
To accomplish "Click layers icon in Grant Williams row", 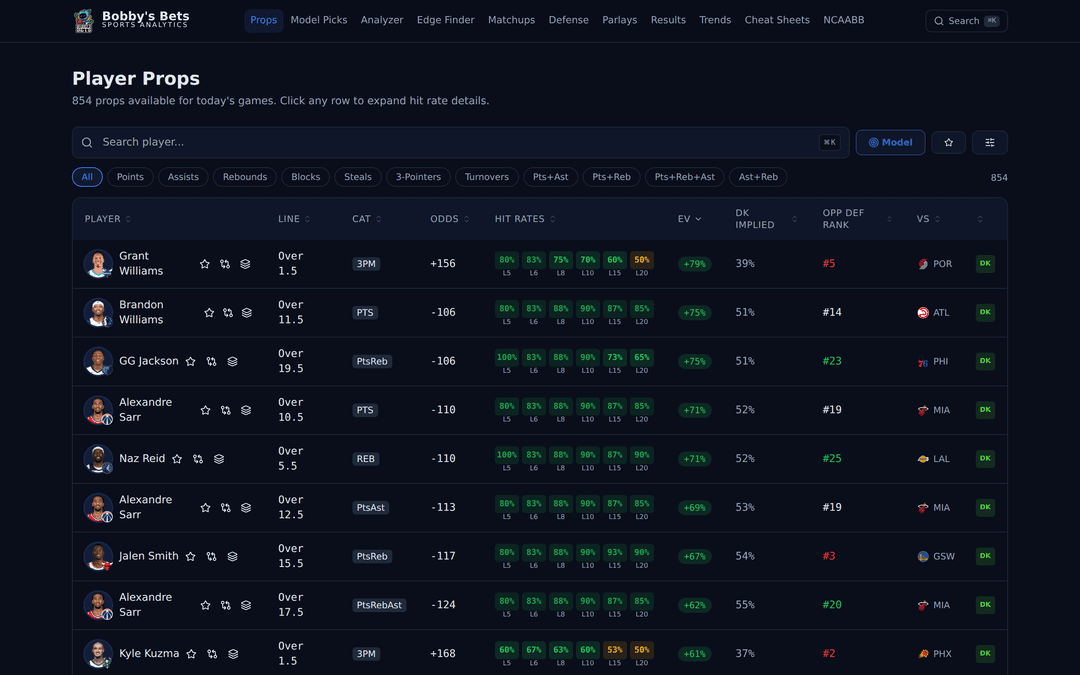I will (245, 264).
